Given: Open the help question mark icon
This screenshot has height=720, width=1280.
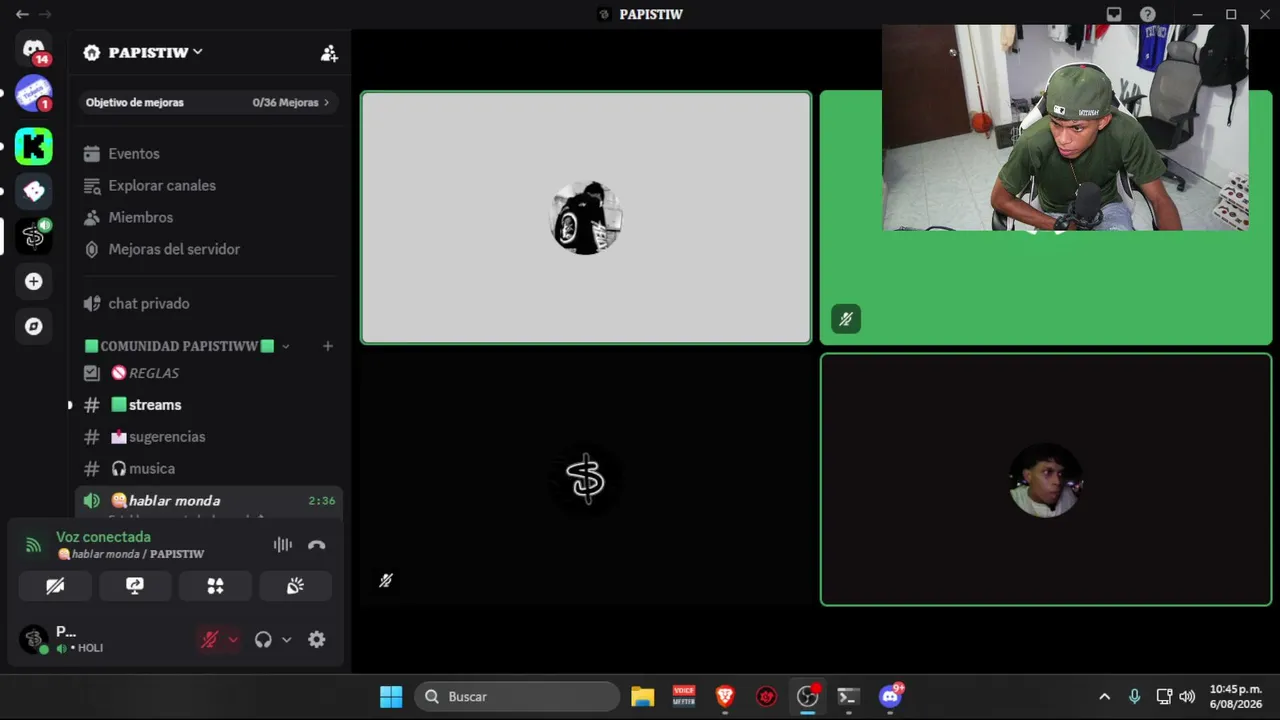Looking at the screenshot, I should [1148, 14].
